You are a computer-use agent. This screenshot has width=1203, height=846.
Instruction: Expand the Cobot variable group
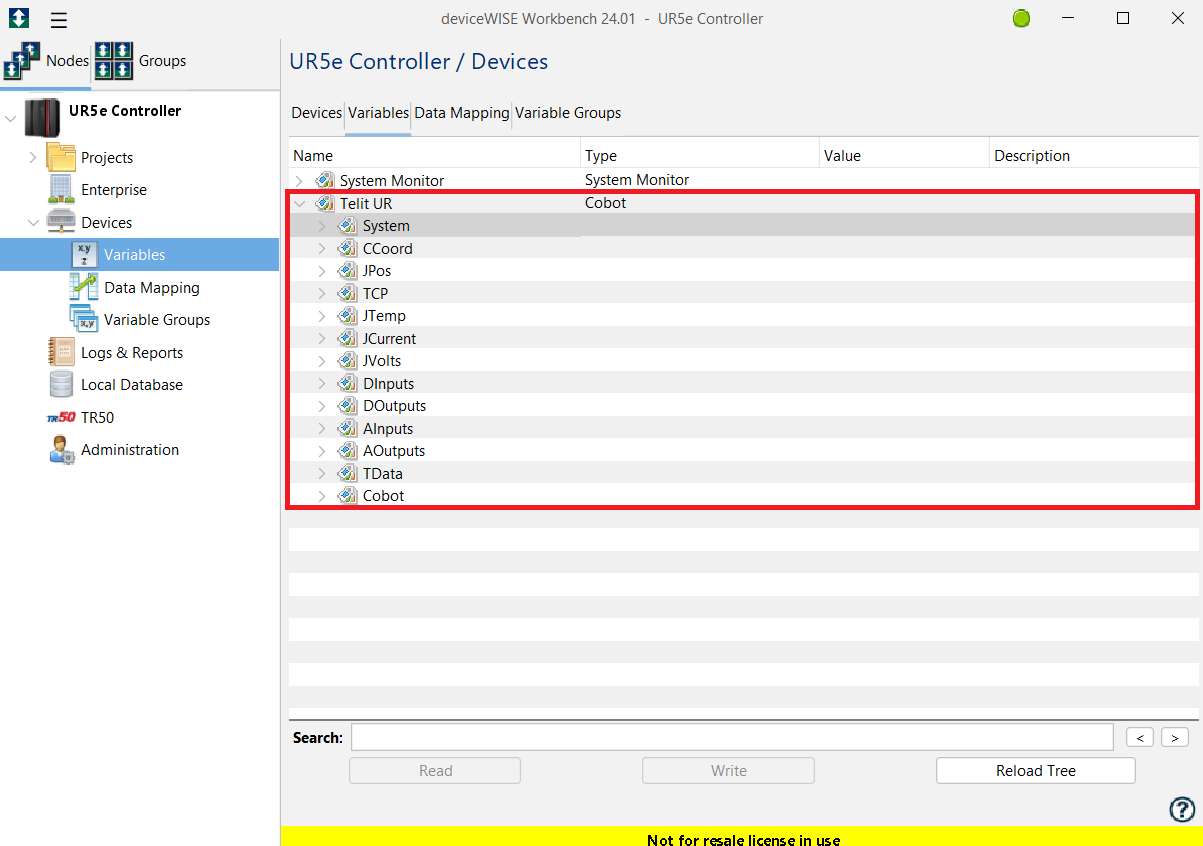point(321,496)
